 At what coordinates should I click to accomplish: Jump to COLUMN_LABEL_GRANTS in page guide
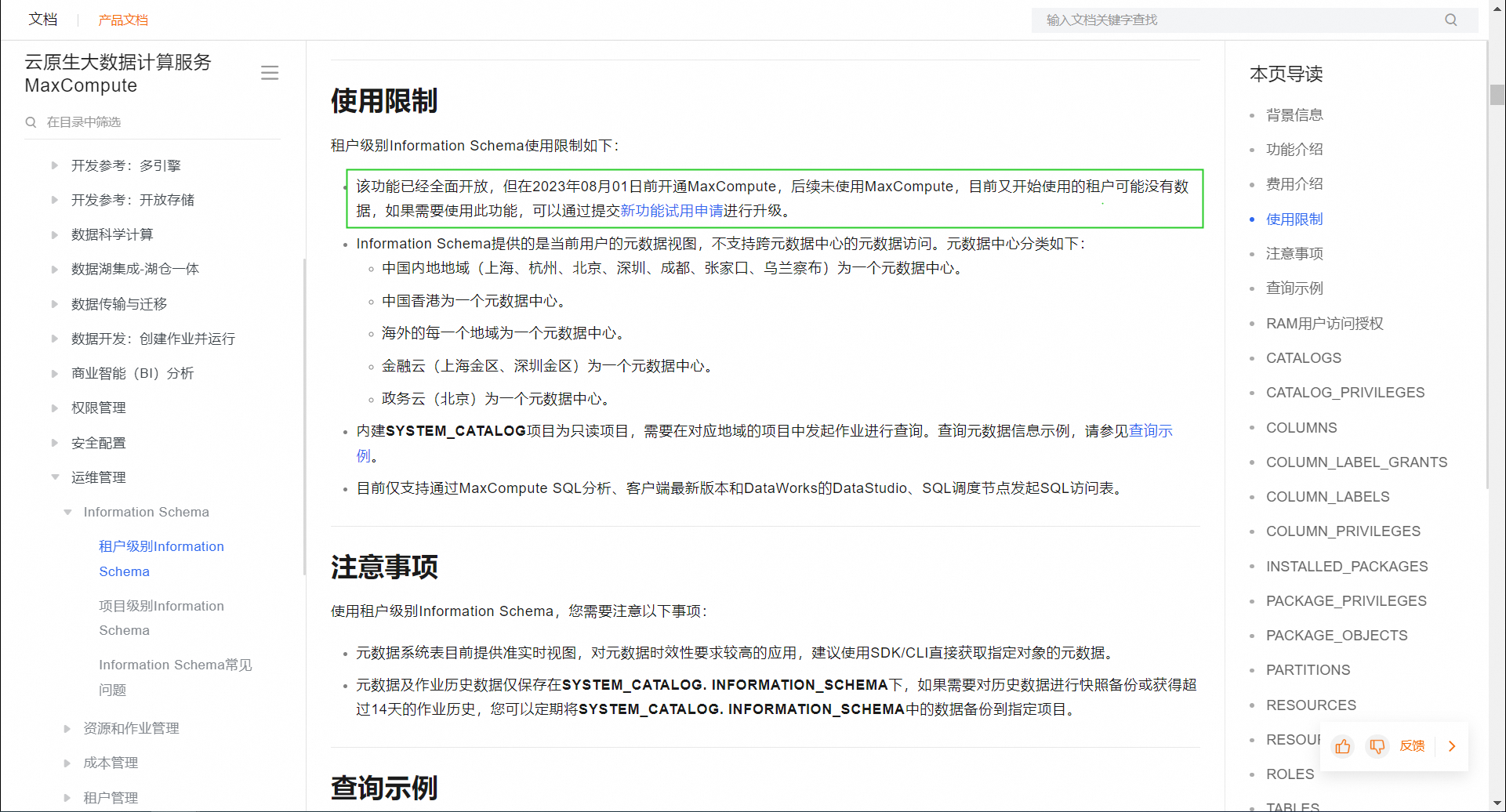[x=1357, y=462]
